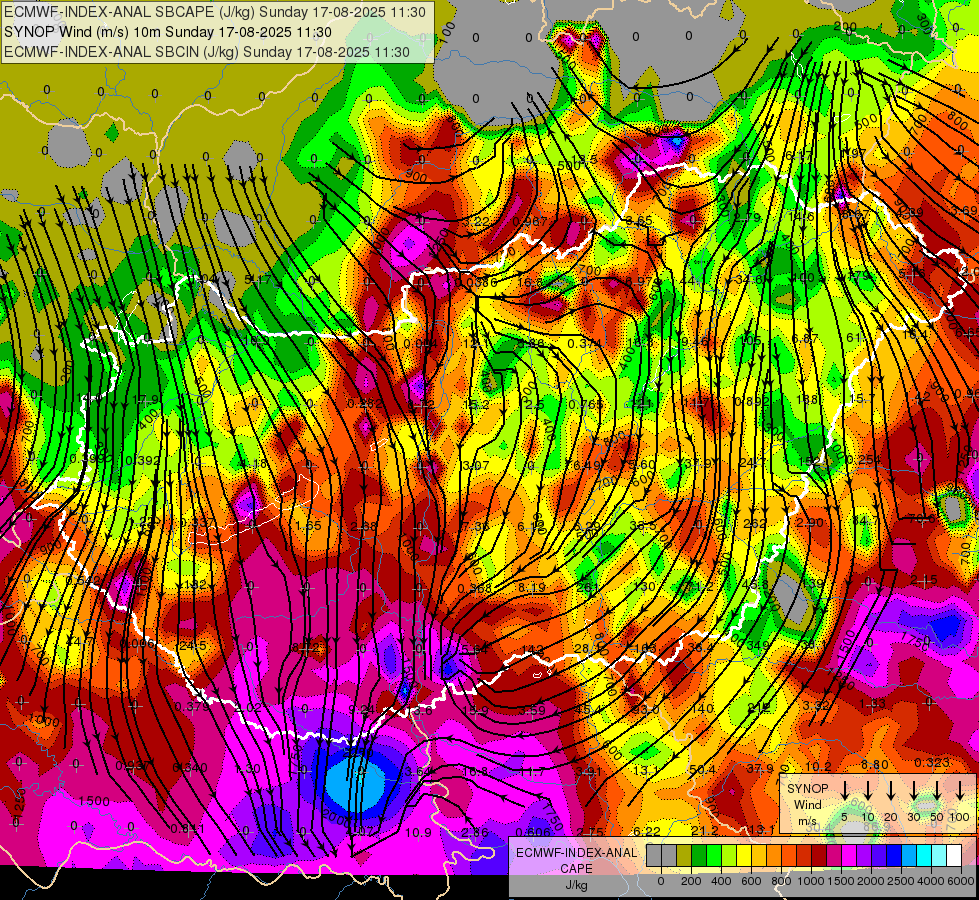Viewport: 979px width, 900px height.
Task: Click the 0.368 value on the map
Action: point(475,588)
